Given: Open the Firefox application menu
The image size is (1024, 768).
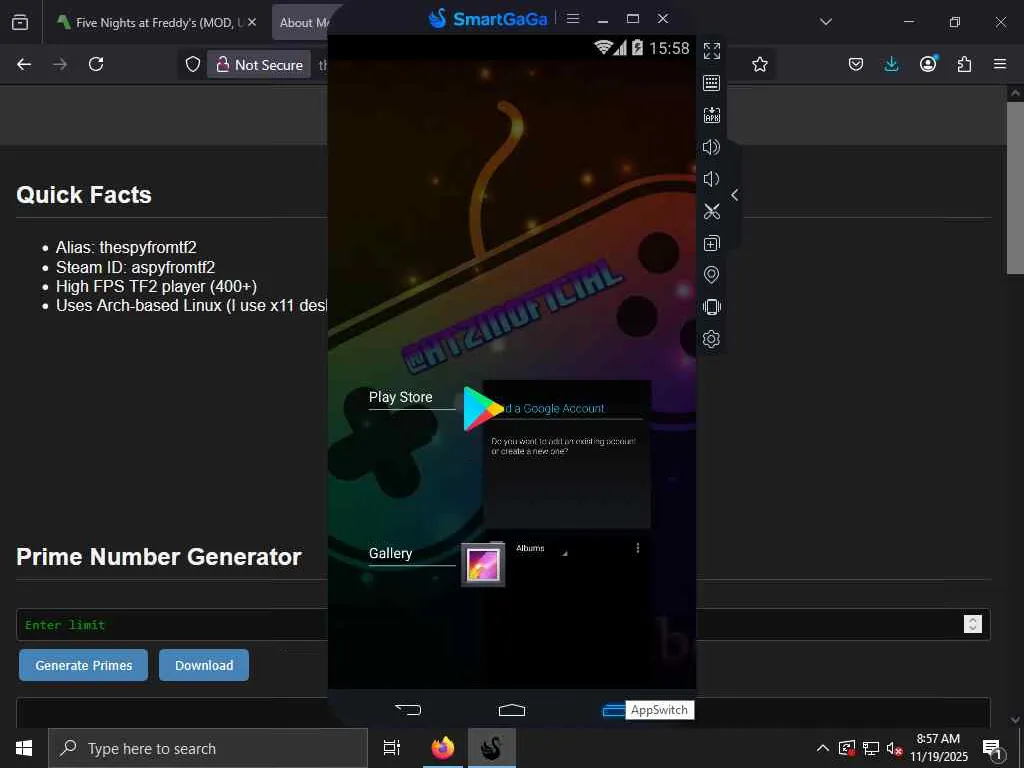Looking at the screenshot, I should coord(1000,64).
